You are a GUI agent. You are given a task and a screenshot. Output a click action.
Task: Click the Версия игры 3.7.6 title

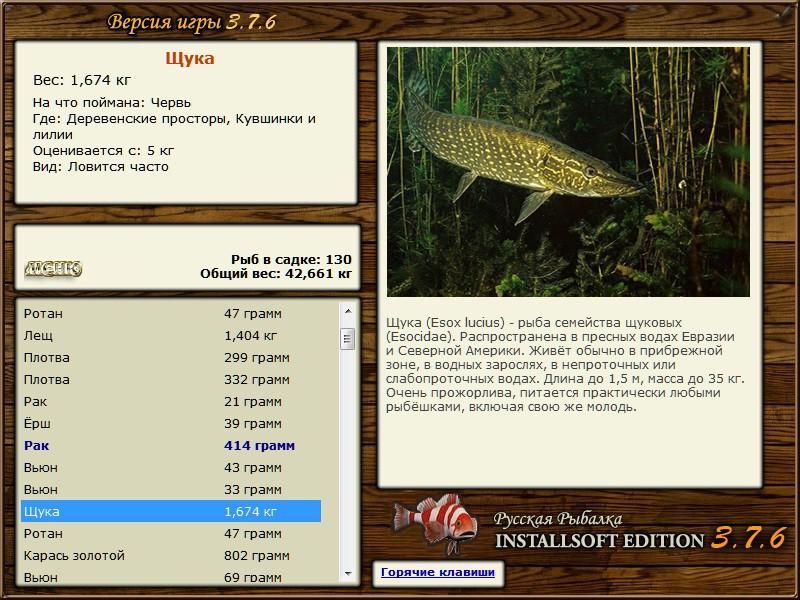coord(192,22)
